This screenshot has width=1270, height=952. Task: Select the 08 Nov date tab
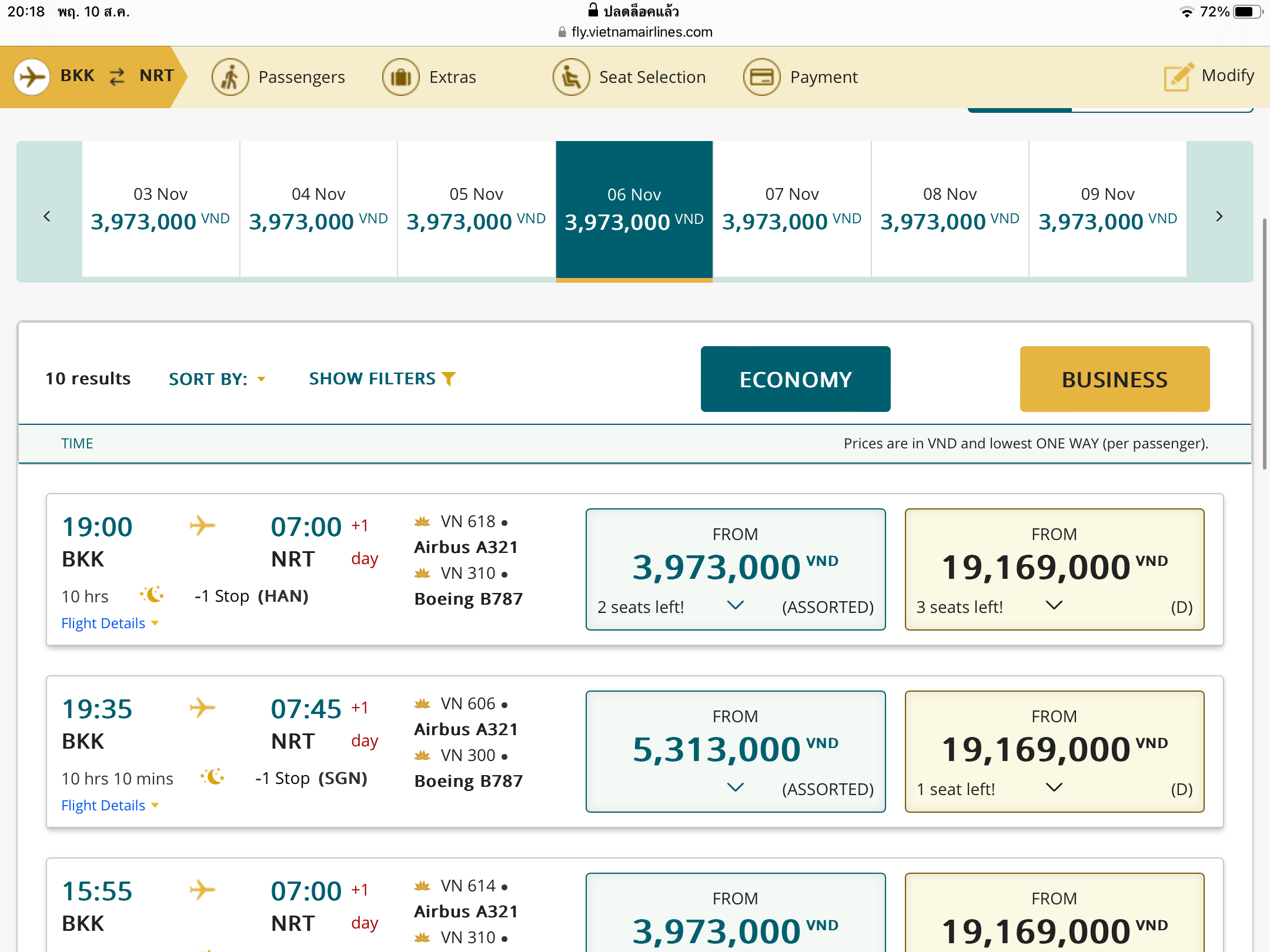point(950,209)
